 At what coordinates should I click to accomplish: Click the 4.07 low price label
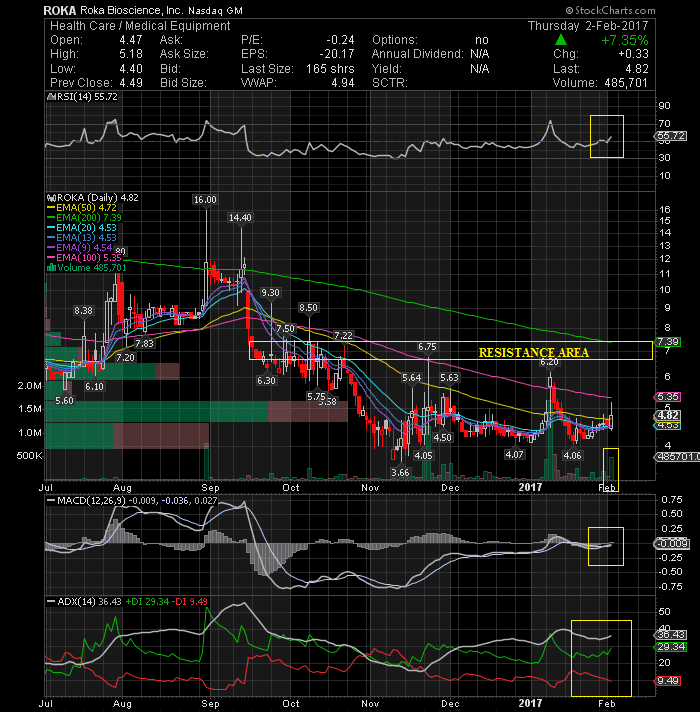point(515,455)
